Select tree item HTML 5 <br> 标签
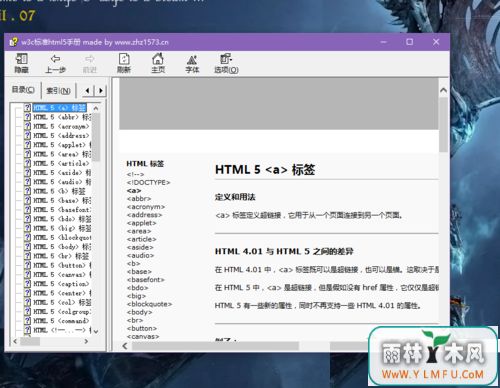This screenshot has width=500, height=388. click(61, 256)
